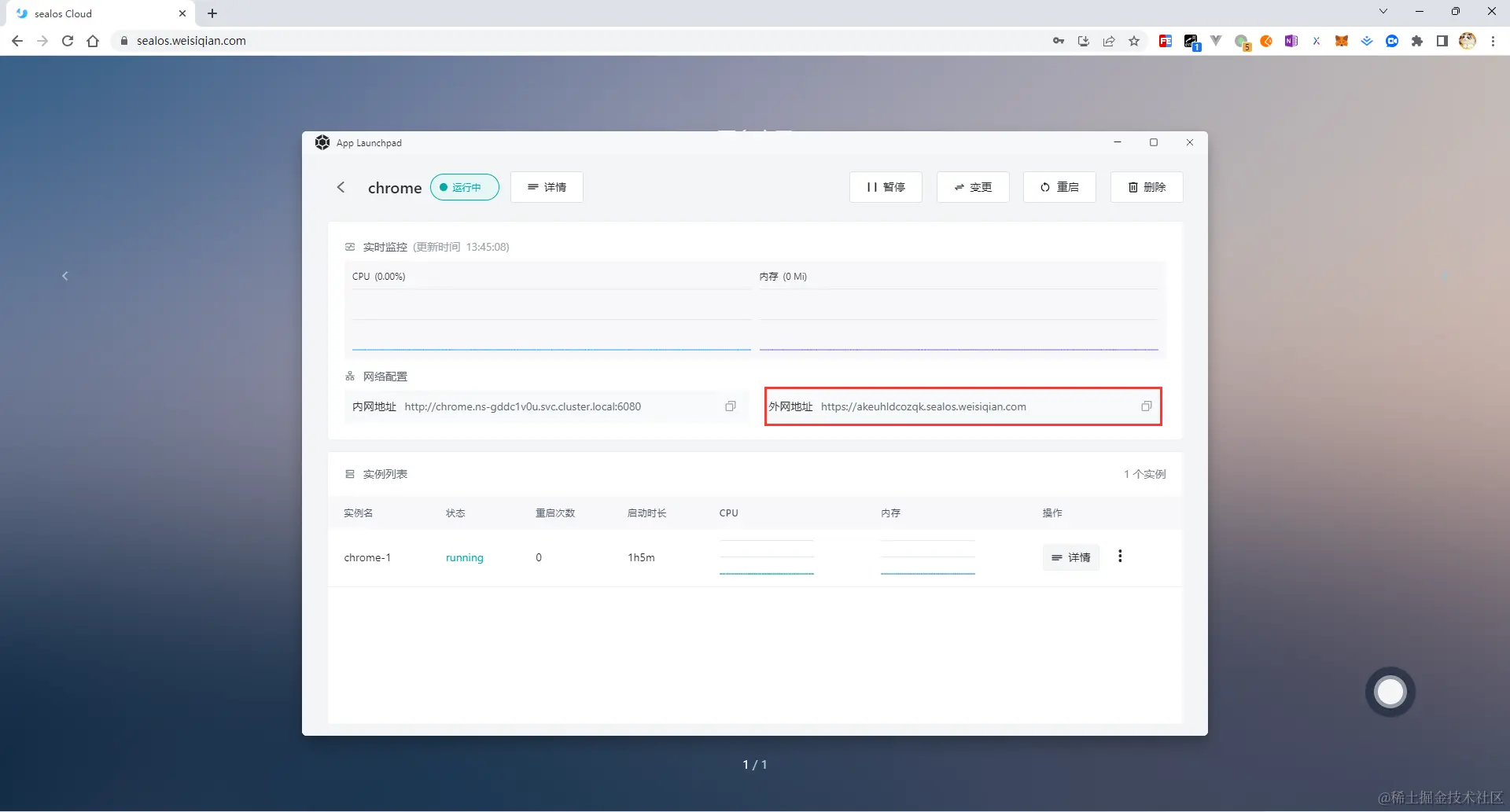Screen dimensions: 1510x812
Task: Delete the app with the 删除 button
Action: coord(1147,187)
